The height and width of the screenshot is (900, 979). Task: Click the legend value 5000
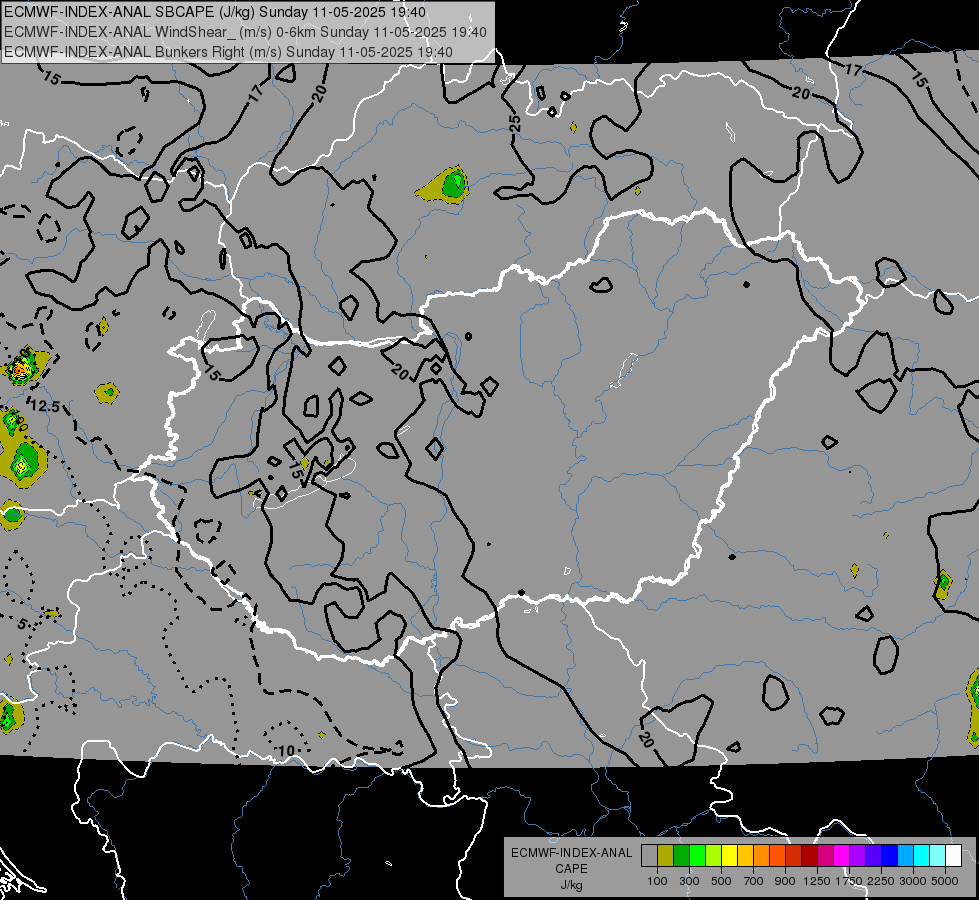point(945,881)
